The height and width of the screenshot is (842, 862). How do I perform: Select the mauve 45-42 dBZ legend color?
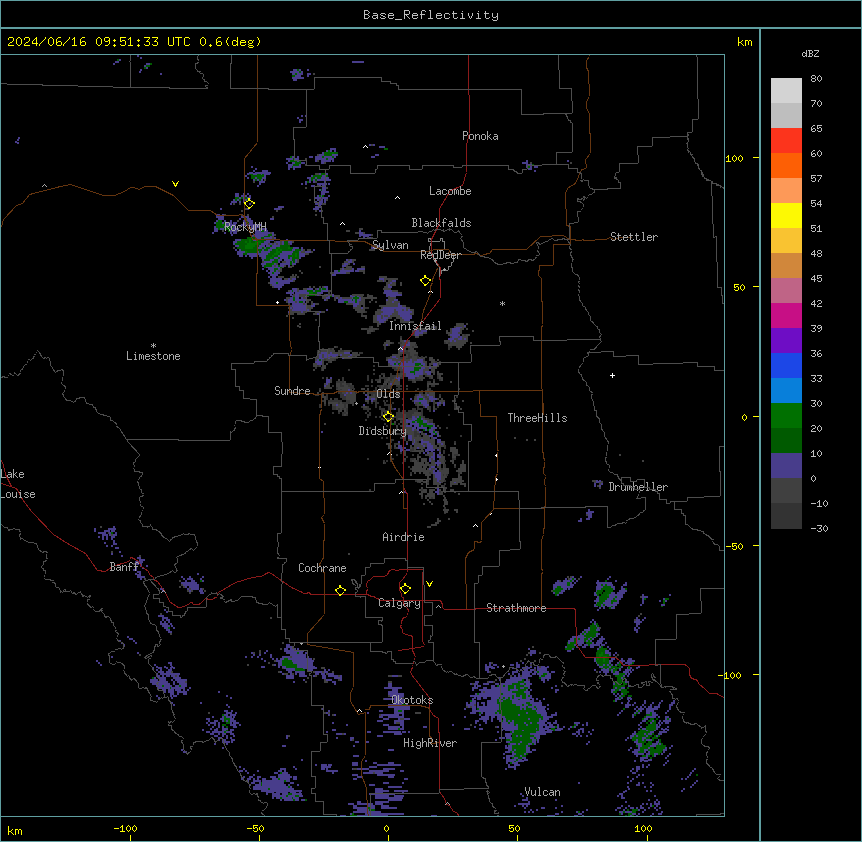point(786,291)
